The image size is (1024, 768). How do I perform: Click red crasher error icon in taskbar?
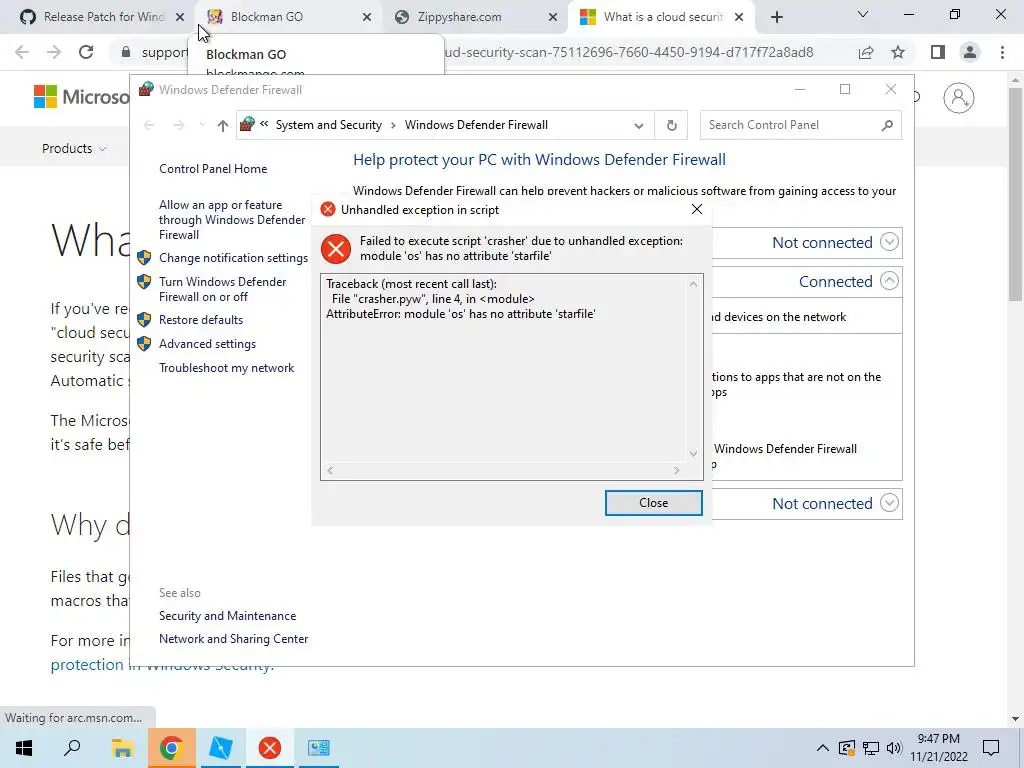[269, 748]
